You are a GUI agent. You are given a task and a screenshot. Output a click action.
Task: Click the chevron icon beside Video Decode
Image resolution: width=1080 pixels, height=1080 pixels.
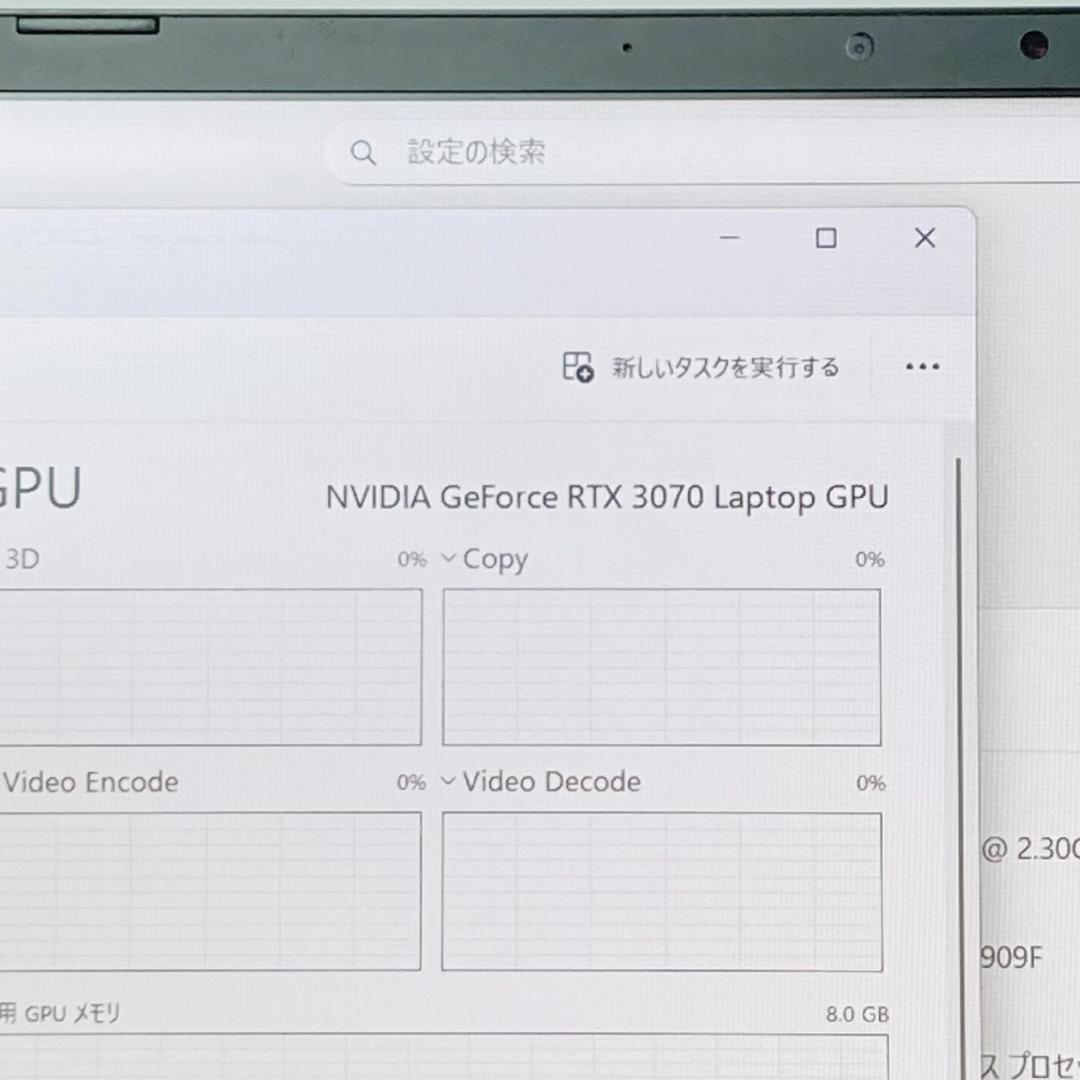(x=447, y=782)
